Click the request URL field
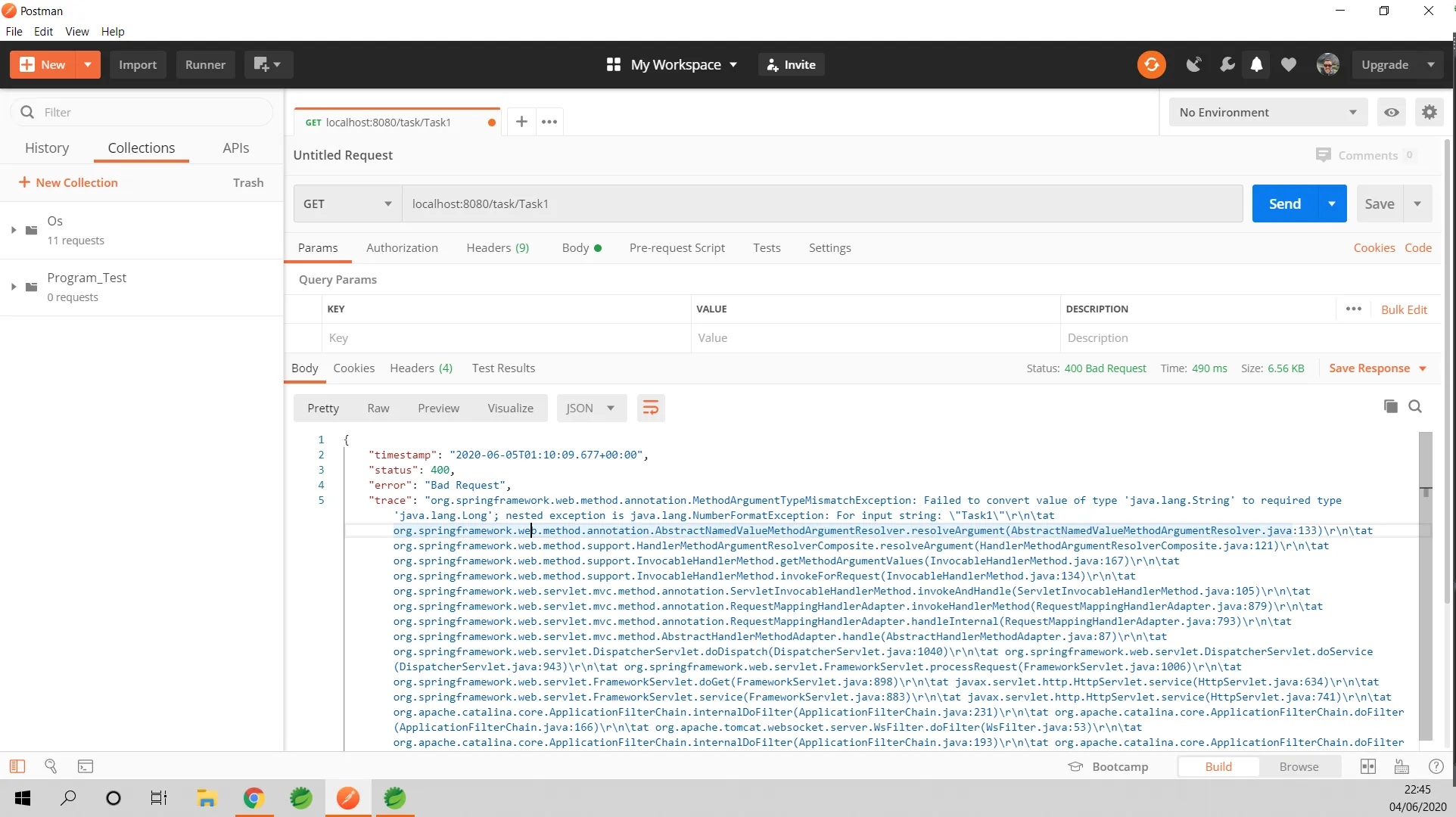 [x=821, y=203]
